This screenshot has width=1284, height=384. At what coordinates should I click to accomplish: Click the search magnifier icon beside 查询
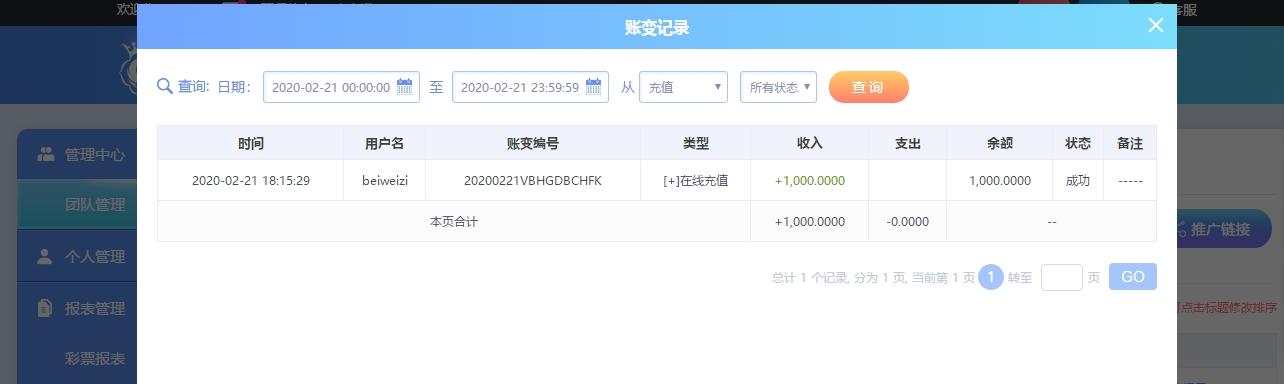coord(165,87)
